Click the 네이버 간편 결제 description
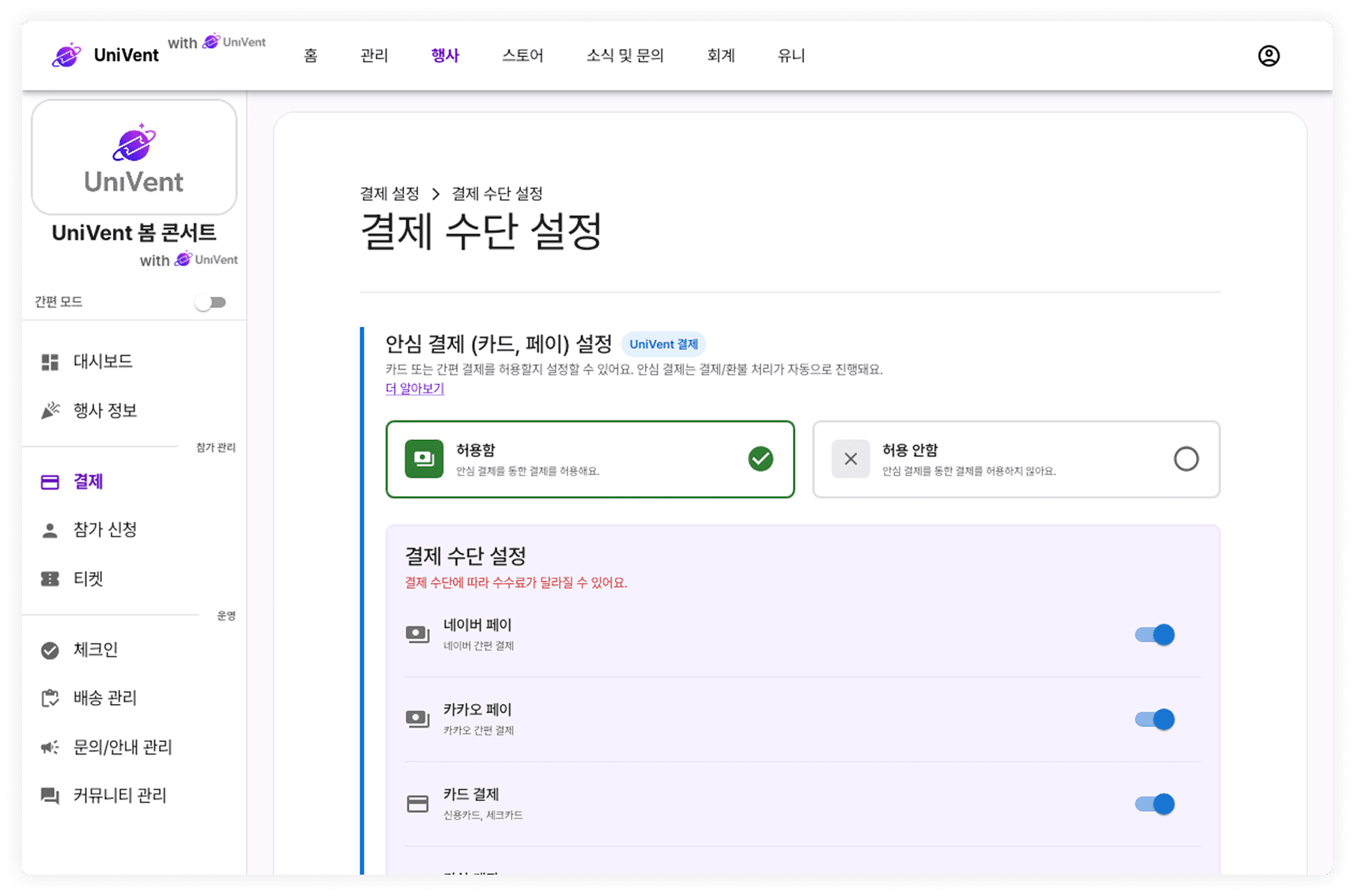The height and width of the screenshot is (896, 1354). [479, 646]
